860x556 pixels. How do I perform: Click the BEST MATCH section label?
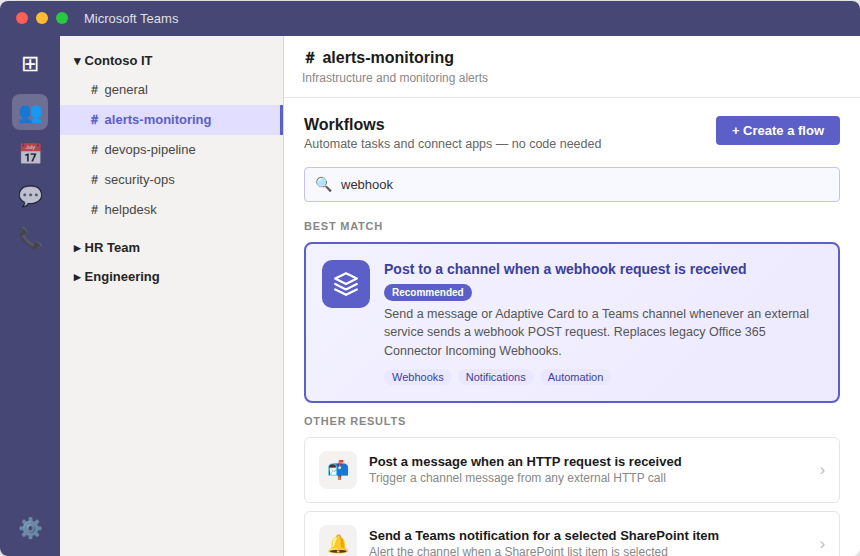(x=343, y=226)
